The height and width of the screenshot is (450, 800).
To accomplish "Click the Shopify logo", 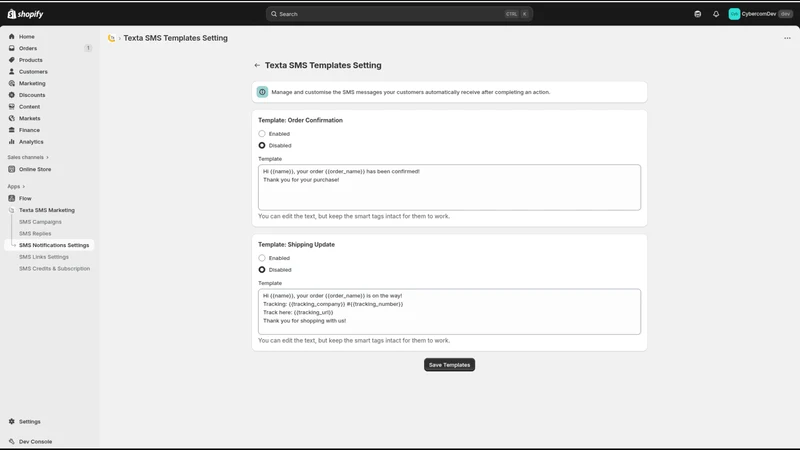I will point(25,14).
